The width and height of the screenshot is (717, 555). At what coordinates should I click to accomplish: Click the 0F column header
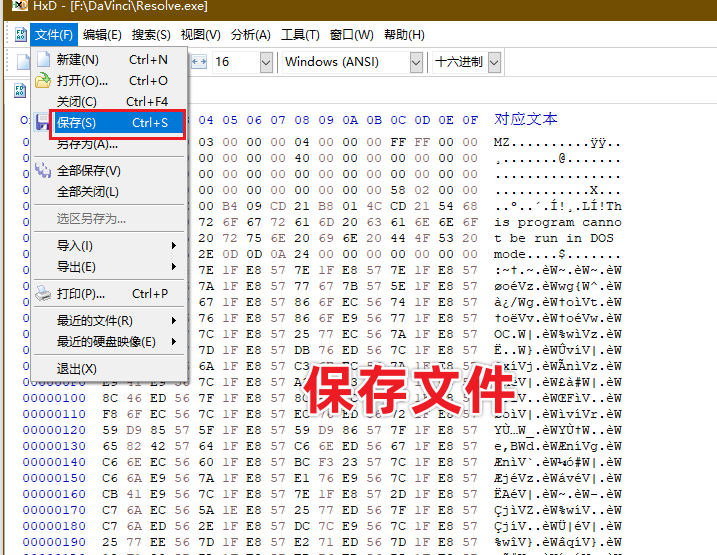[470, 120]
